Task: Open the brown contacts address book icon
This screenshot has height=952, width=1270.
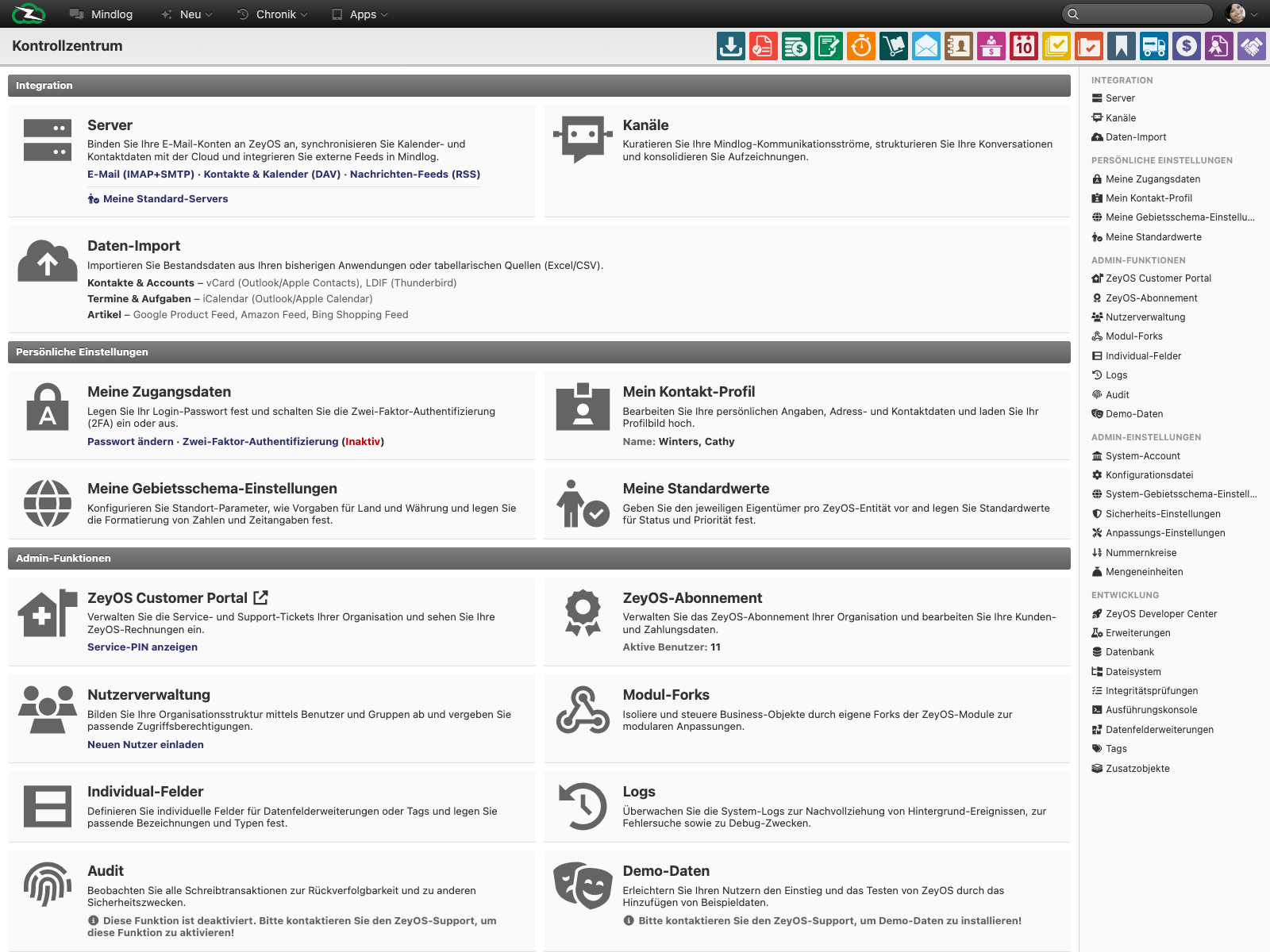Action: (x=959, y=46)
